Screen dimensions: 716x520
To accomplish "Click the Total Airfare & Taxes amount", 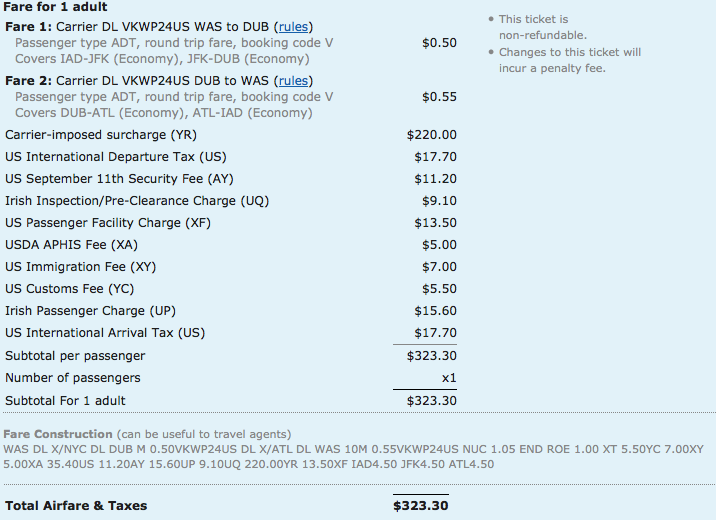I will point(421,506).
